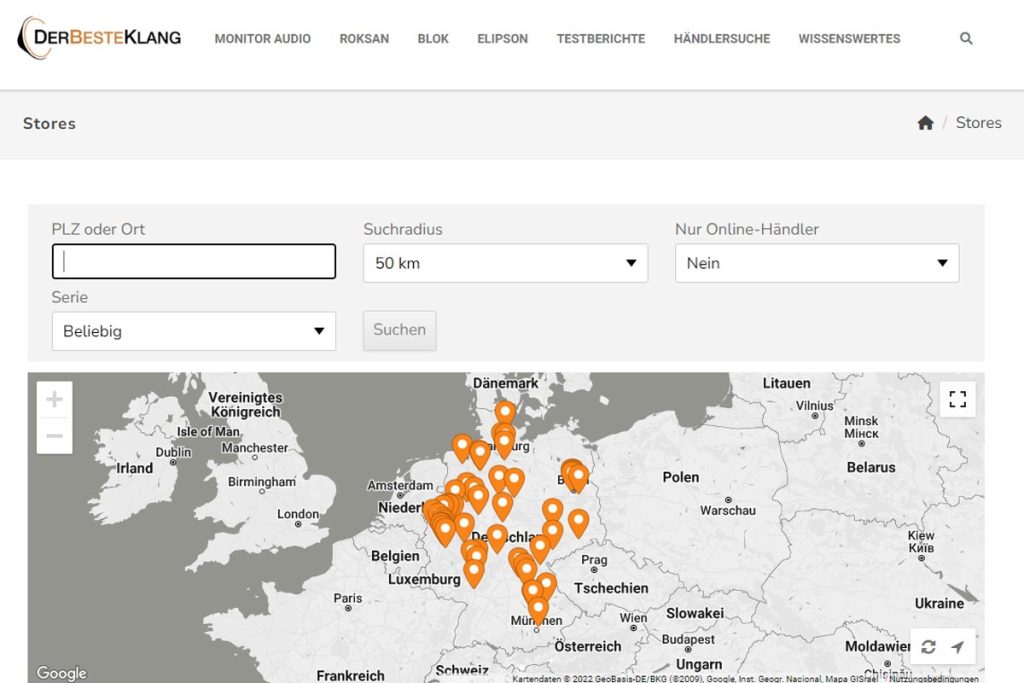Click the DerBesteKlang logo
Screen dimensions: 1024x683
pyautogui.click(x=100, y=38)
